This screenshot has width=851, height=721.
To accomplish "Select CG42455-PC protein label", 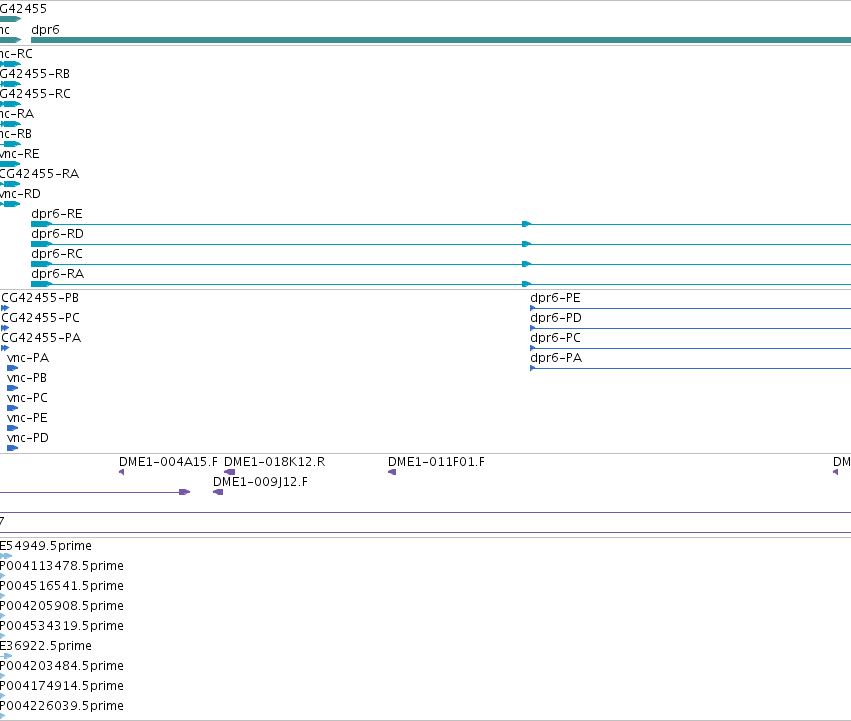I will click(x=41, y=318).
